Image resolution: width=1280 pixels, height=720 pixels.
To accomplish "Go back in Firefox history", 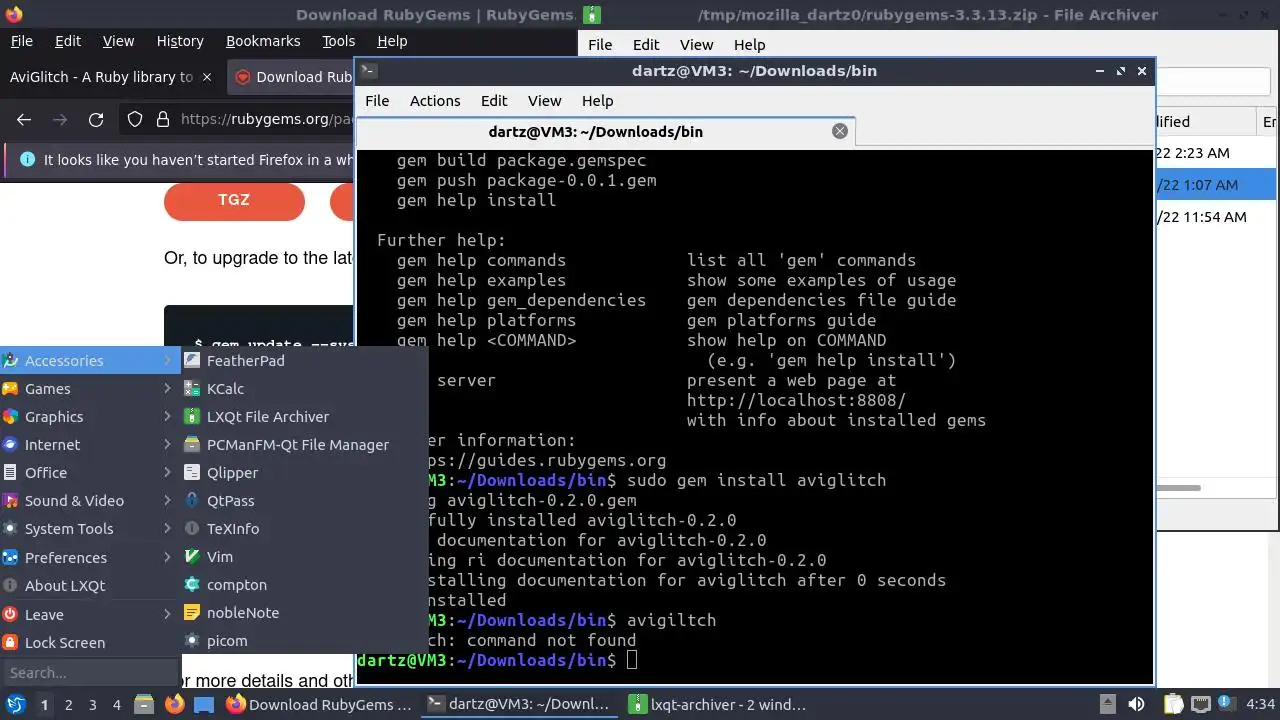I will pyautogui.click(x=24, y=120).
